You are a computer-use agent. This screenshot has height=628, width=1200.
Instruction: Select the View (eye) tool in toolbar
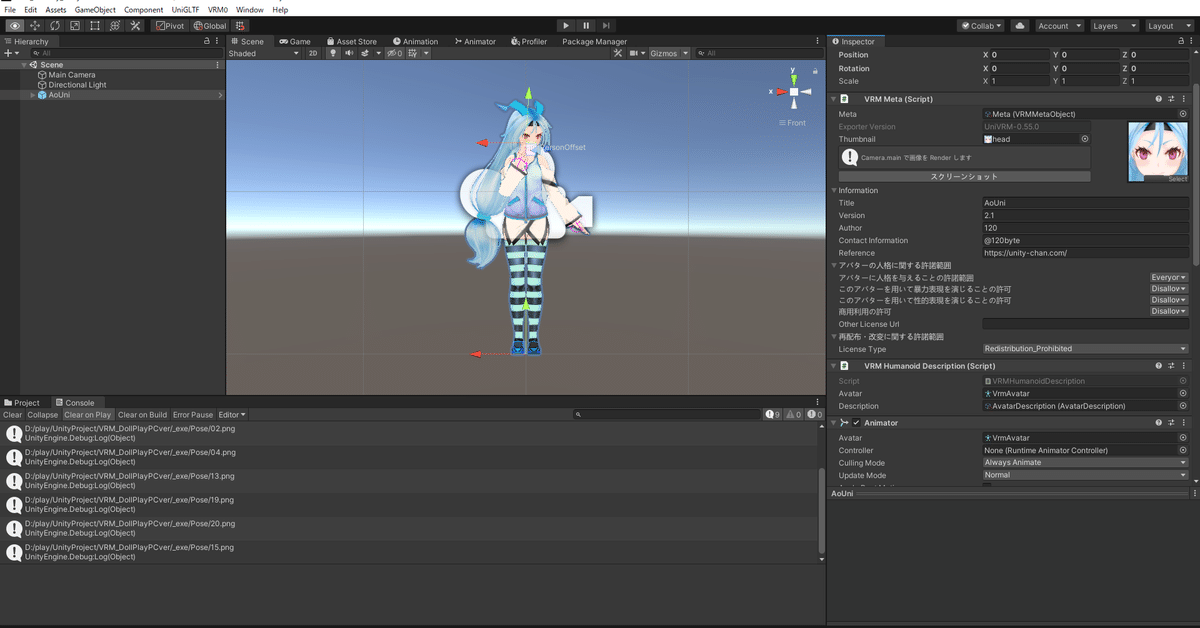point(15,25)
